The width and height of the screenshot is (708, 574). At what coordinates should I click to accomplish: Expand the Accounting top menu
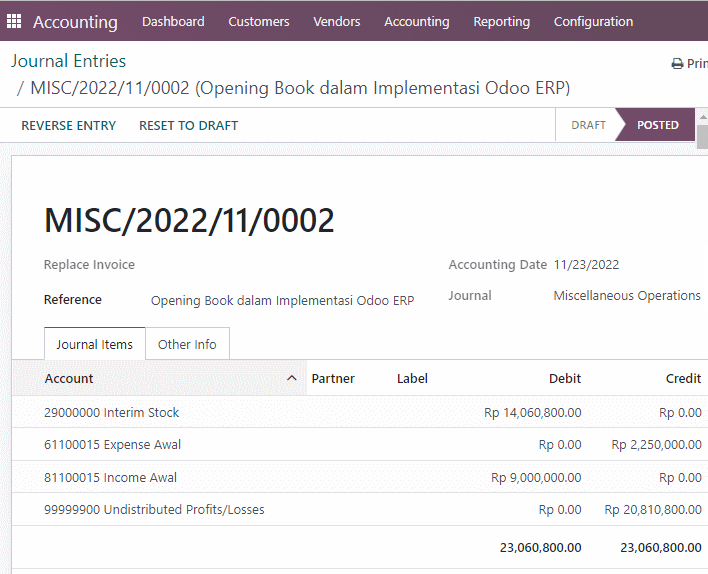[416, 21]
